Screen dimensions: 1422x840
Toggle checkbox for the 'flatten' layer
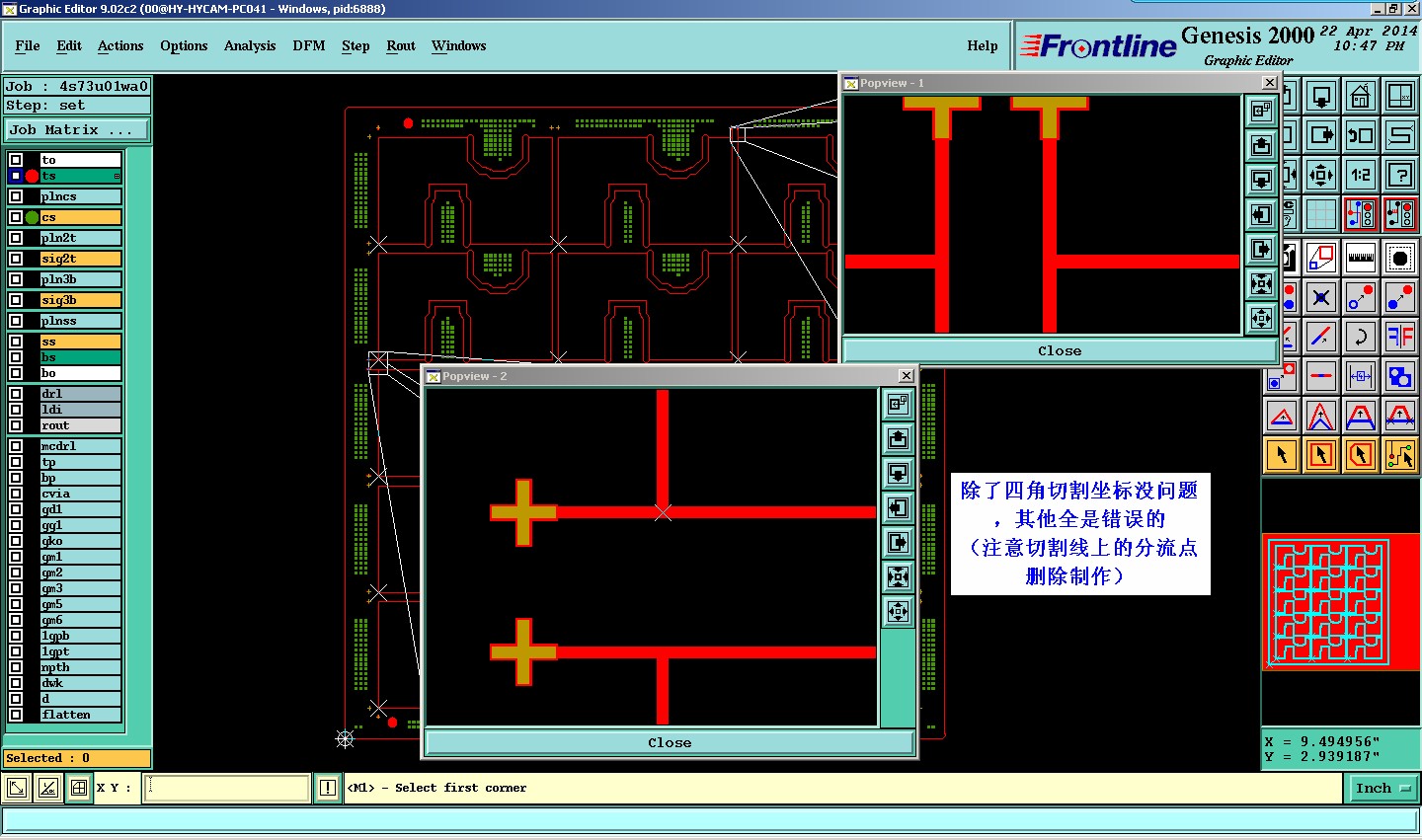tap(16, 715)
